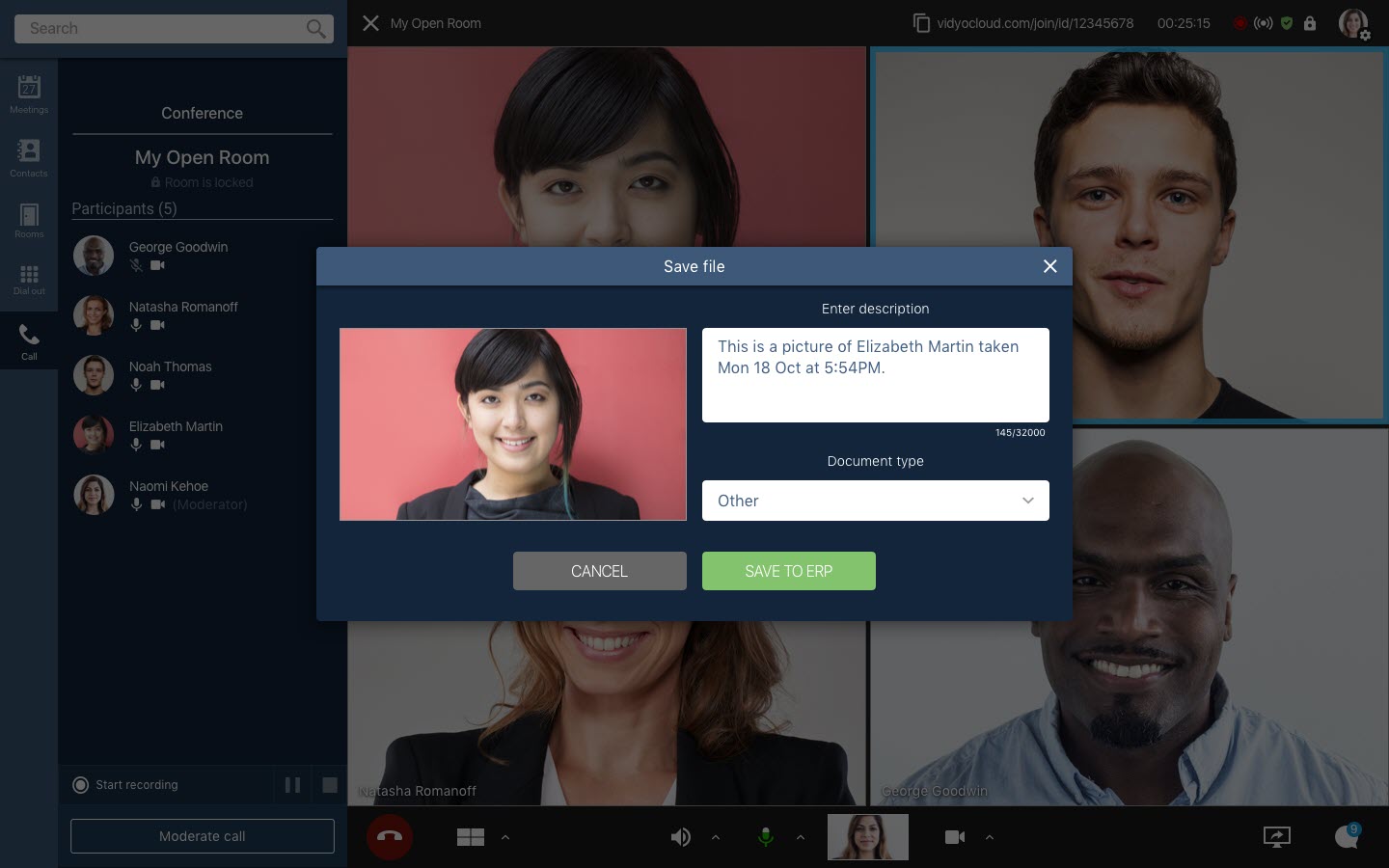Expand the microphone options chevron

click(801, 837)
